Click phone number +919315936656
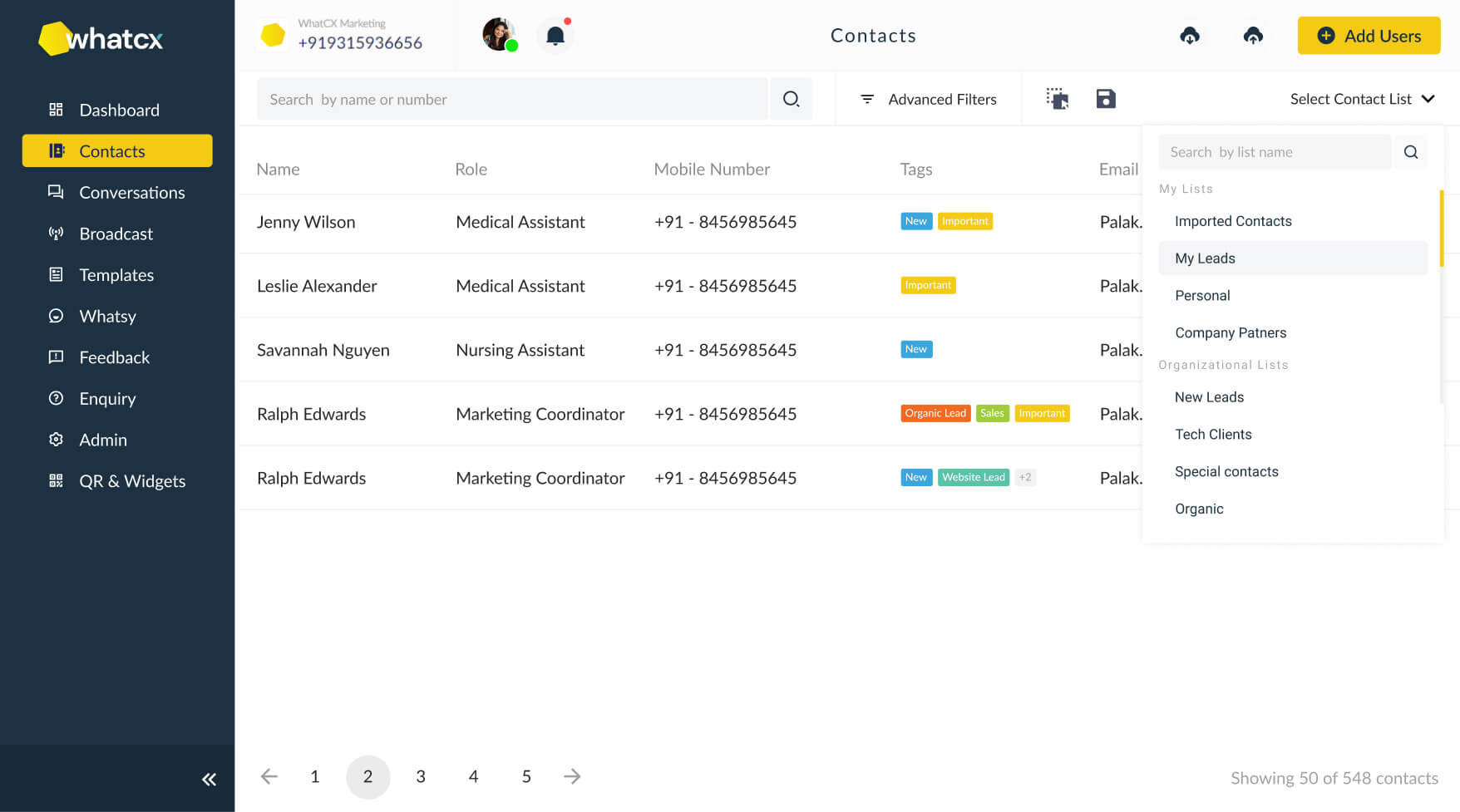Viewport: 1460px width, 812px height. [x=360, y=42]
